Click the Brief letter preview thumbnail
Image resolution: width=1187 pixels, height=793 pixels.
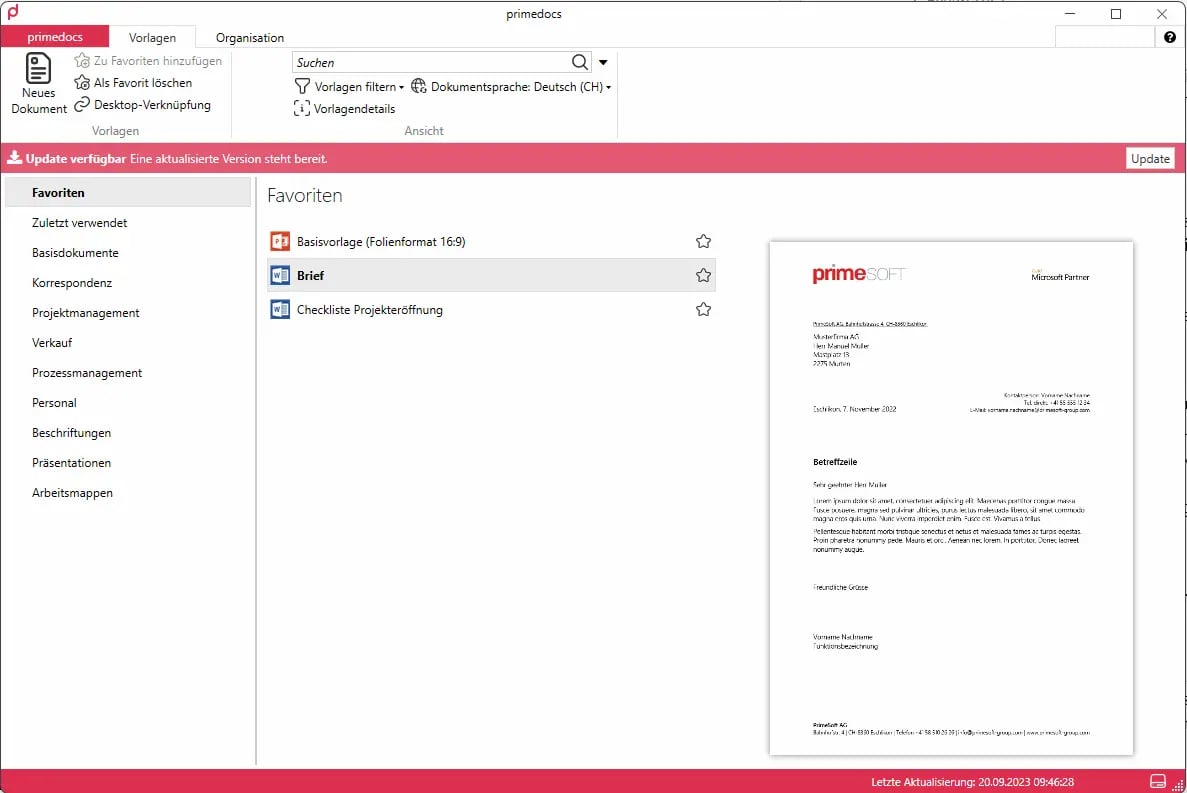(x=951, y=498)
